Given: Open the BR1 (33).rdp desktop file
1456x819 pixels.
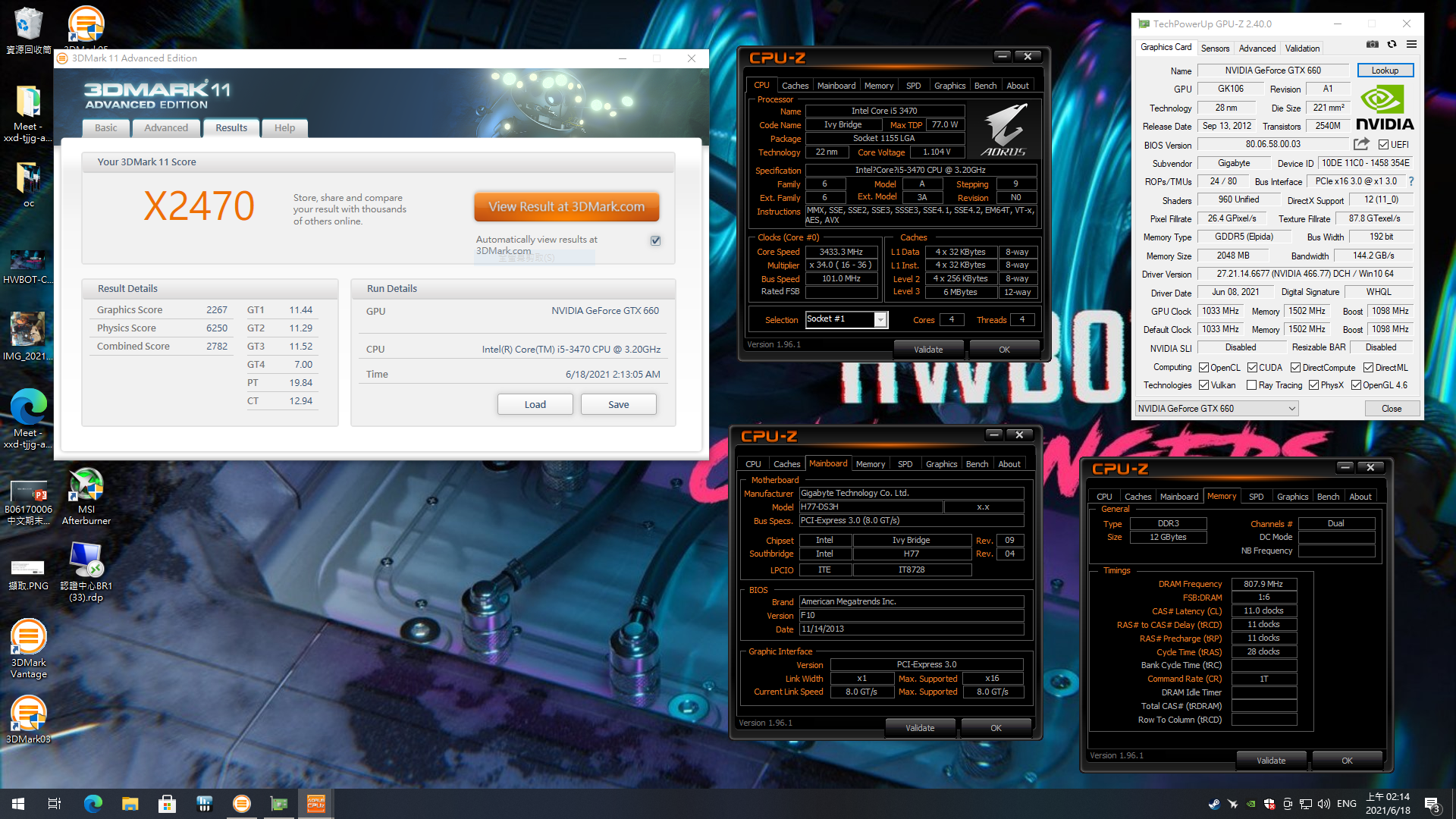Looking at the screenshot, I should point(86,573).
